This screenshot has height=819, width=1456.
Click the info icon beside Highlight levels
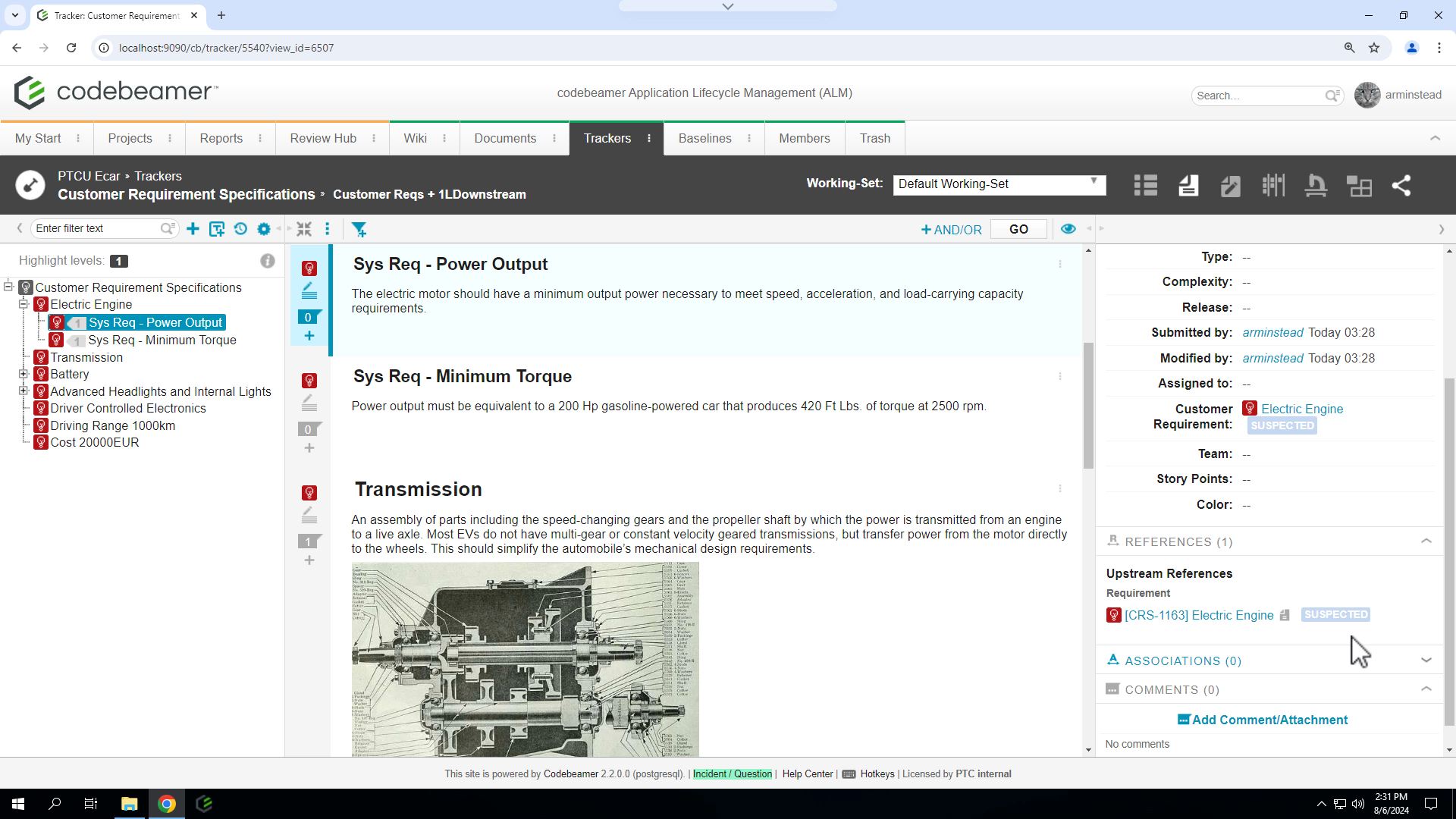click(268, 261)
